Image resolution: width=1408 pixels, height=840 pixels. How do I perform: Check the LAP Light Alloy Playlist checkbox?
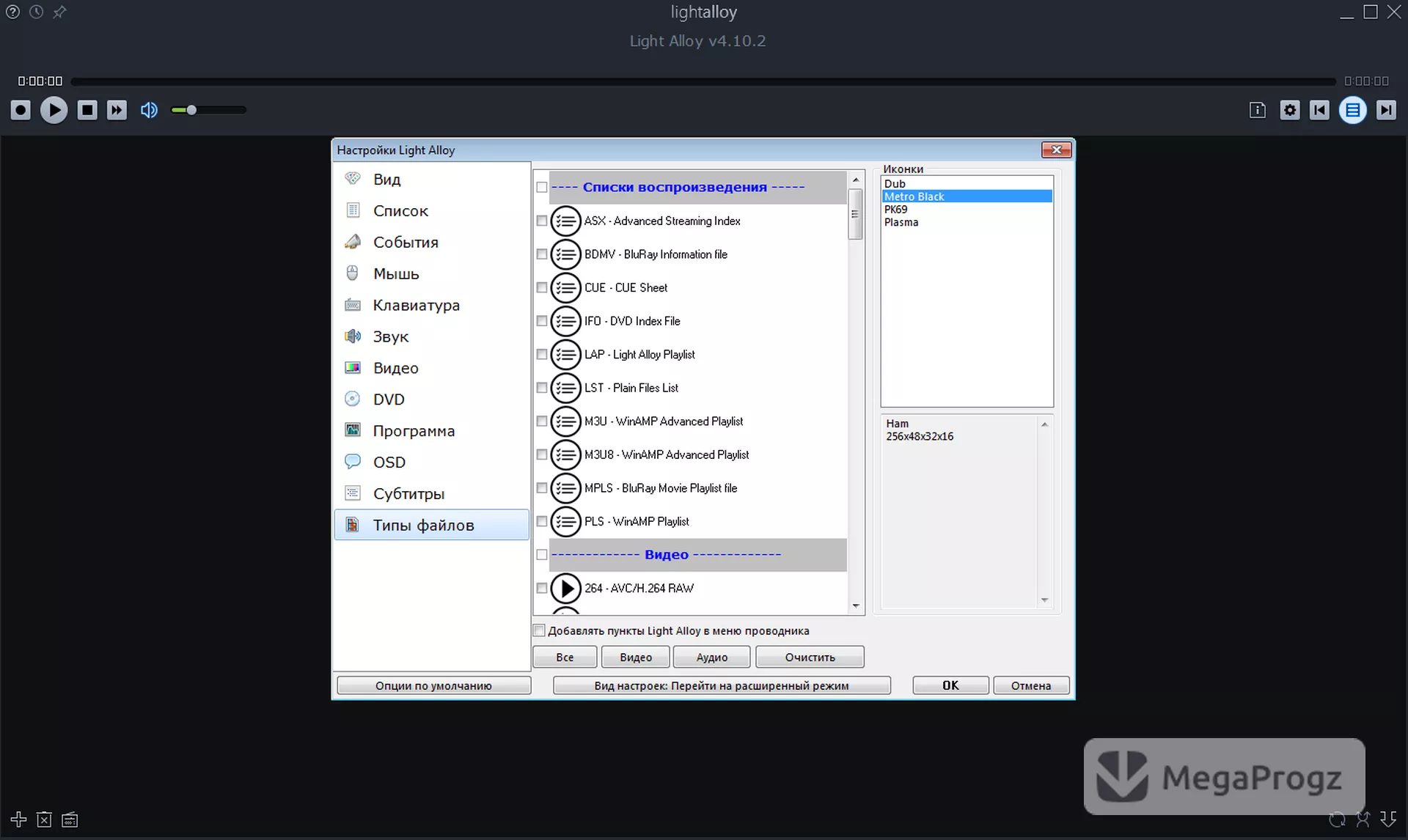point(541,355)
